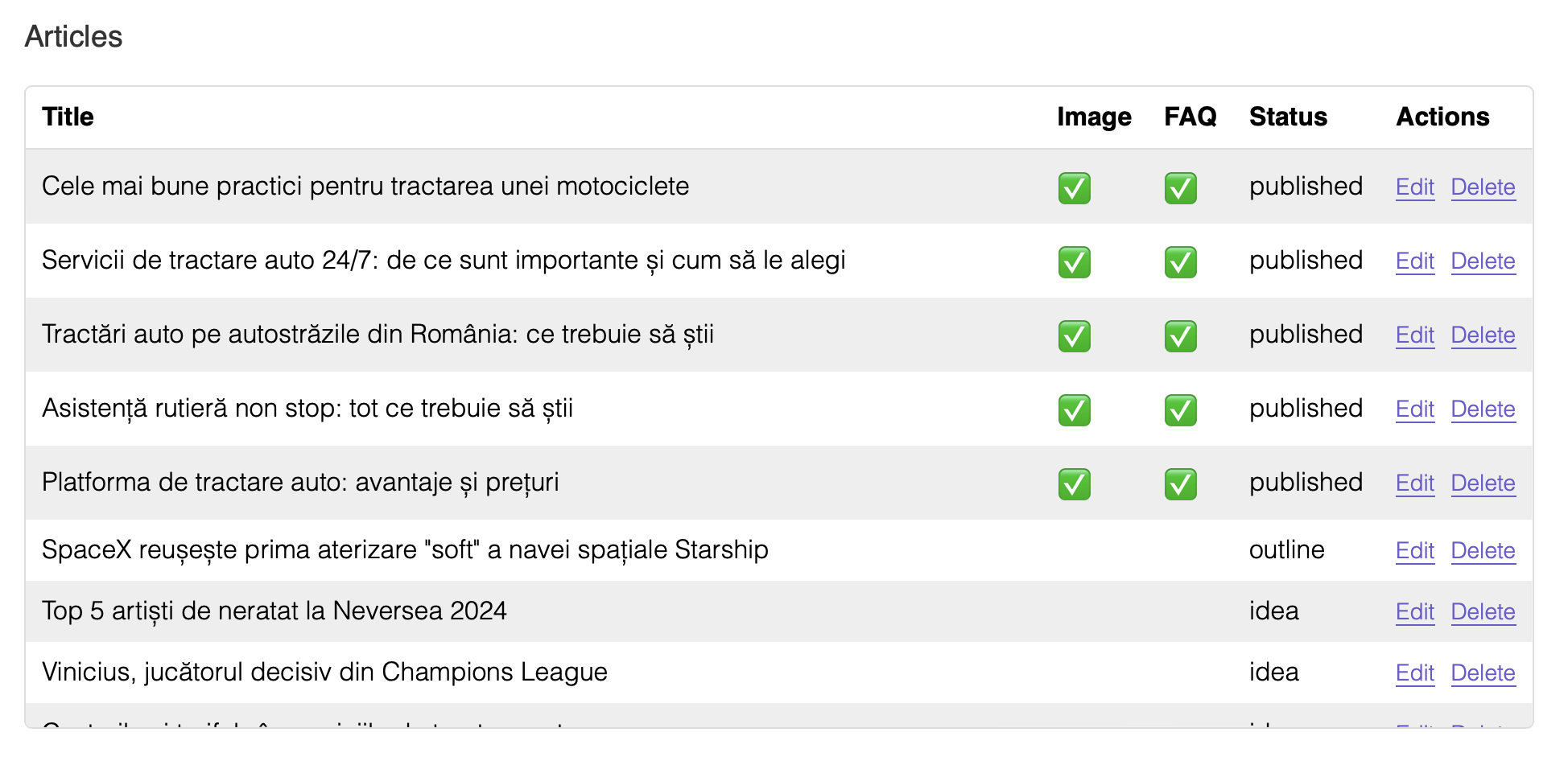Click Image checkmark in Servicii de tractare row
The image size is (1568, 761).
pyautogui.click(x=1074, y=261)
